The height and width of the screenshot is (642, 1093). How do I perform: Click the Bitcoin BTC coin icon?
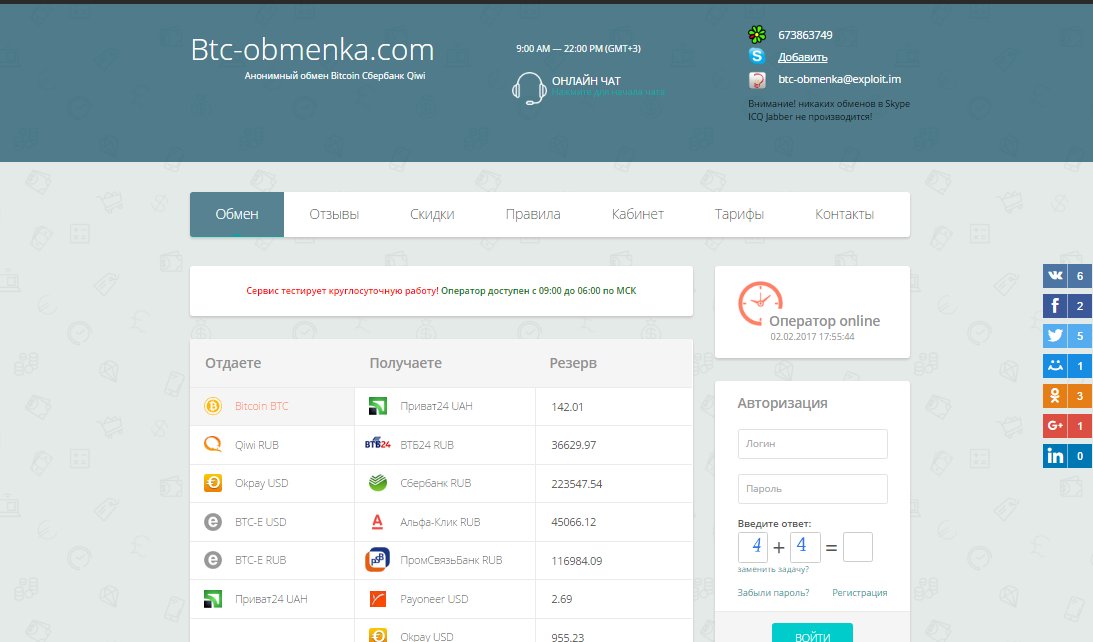(213, 406)
